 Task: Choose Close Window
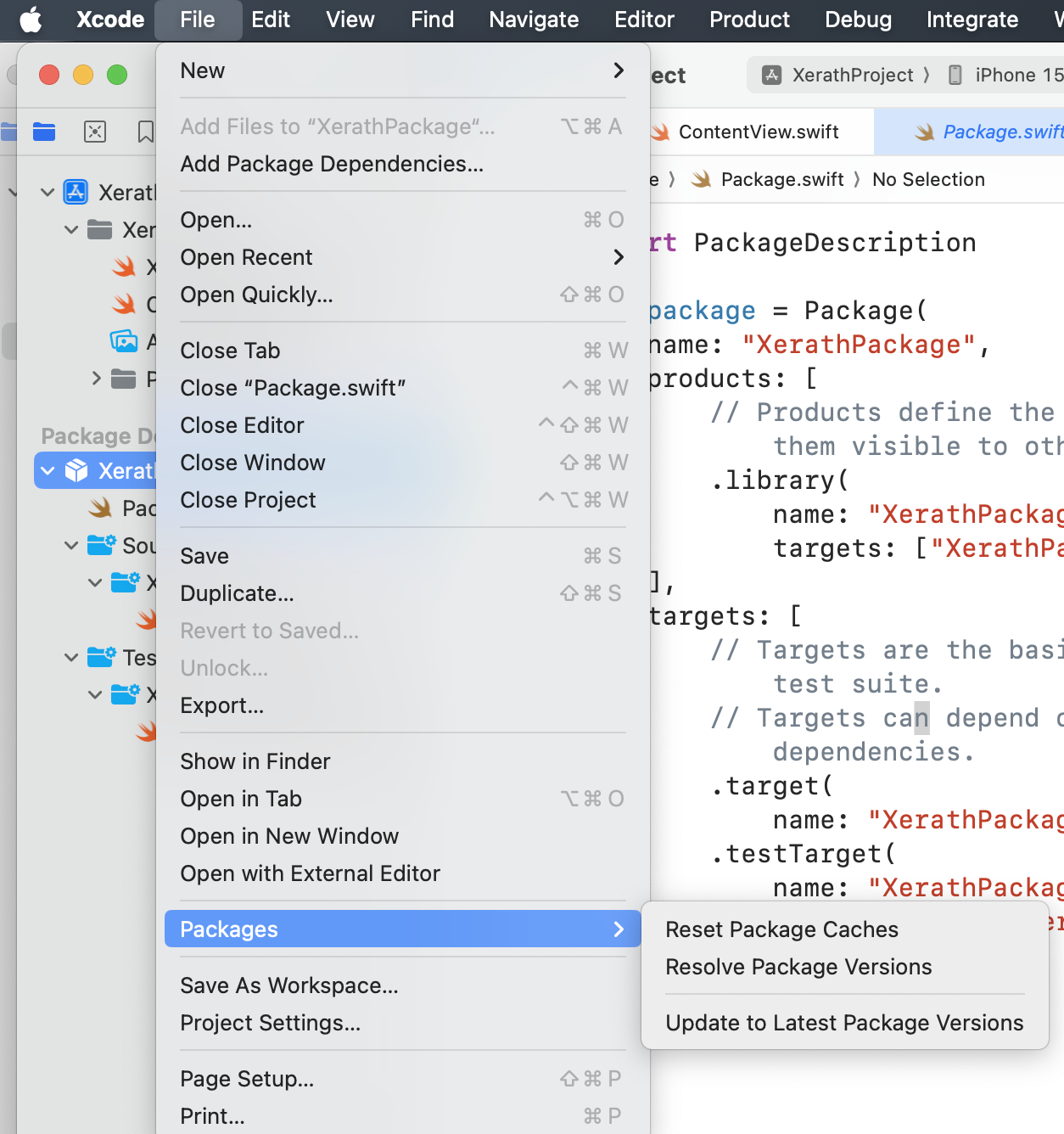tap(403, 463)
